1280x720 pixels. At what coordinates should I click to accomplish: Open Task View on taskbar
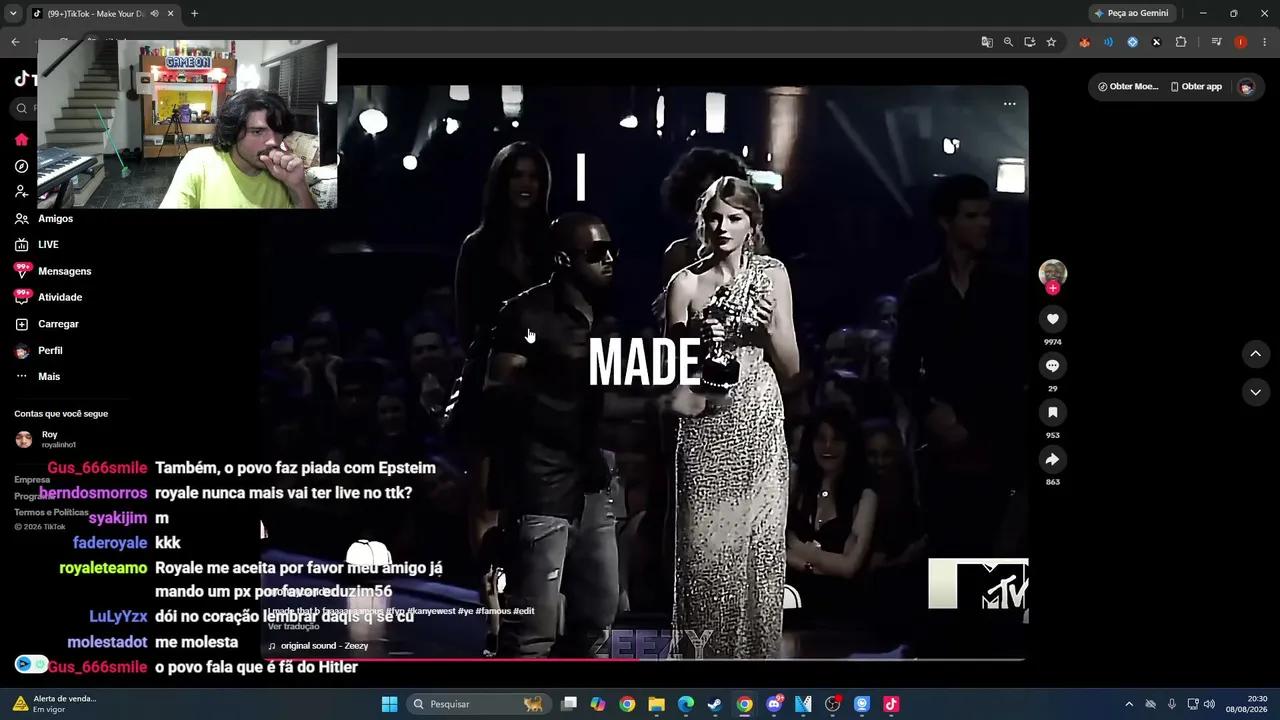click(x=569, y=704)
